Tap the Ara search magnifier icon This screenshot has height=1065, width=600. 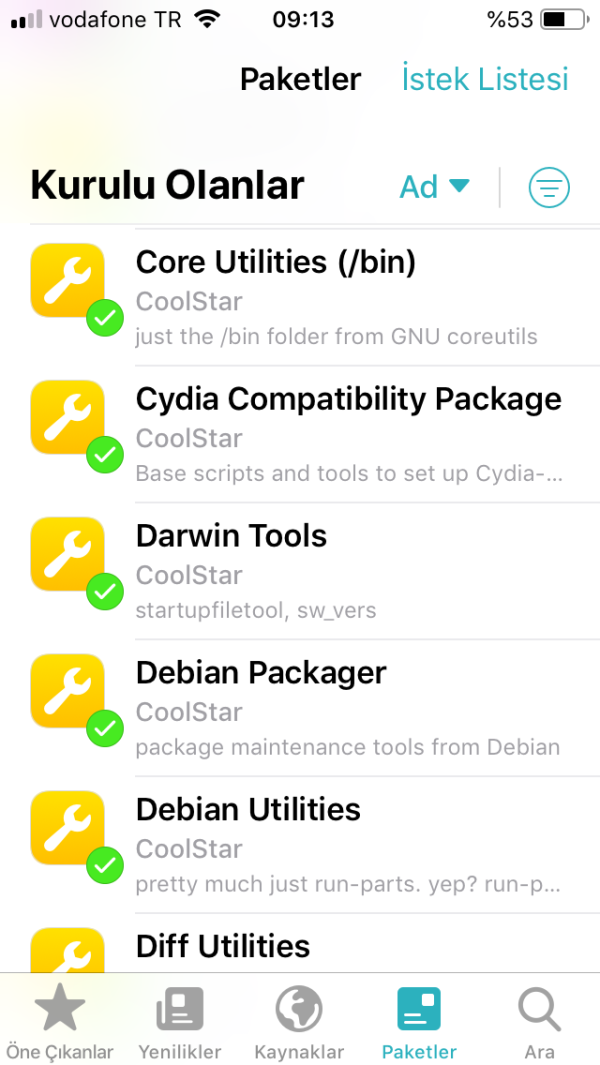click(539, 1010)
